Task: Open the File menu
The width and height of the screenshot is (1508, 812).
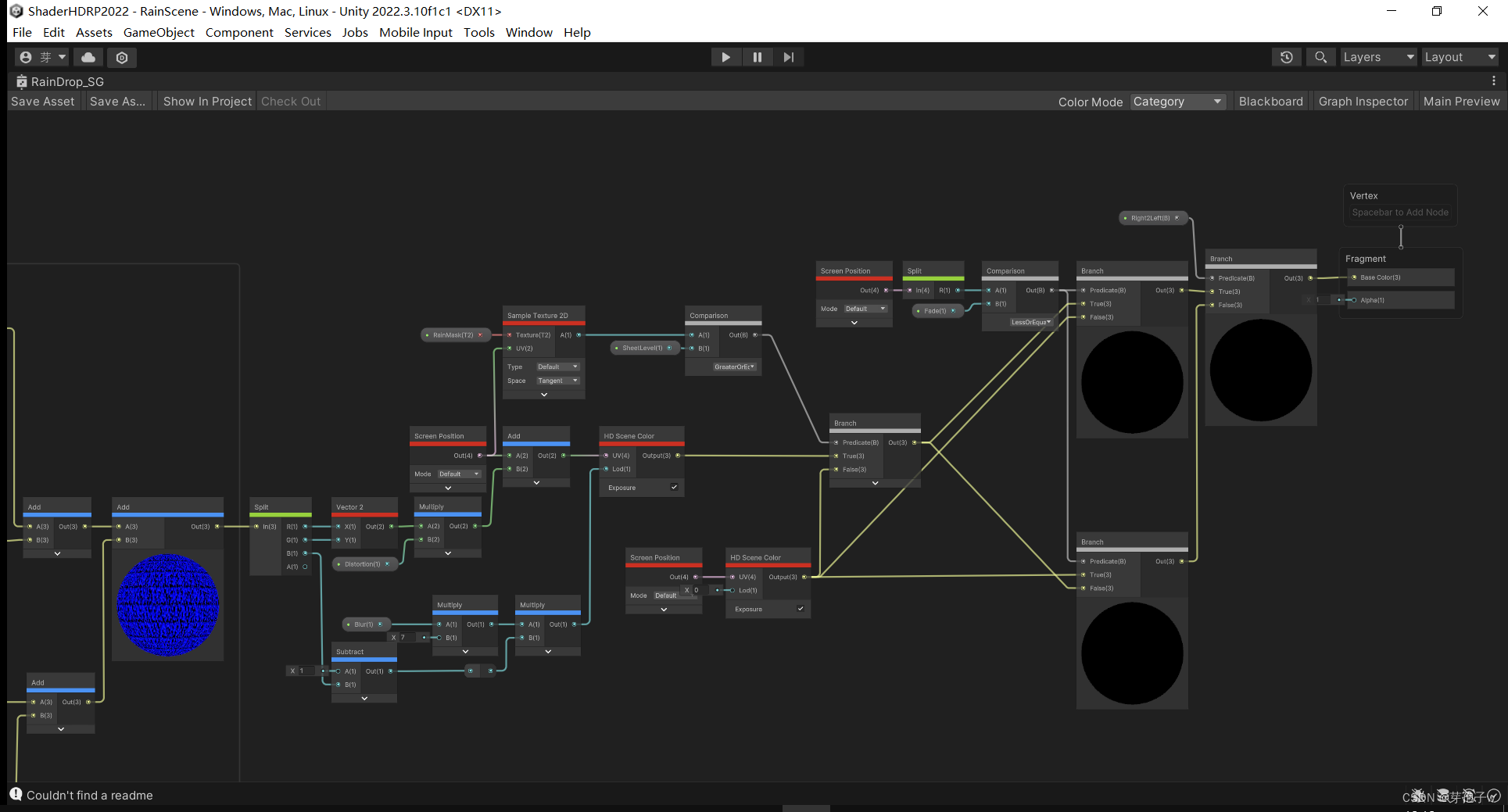Action: [22, 32]
